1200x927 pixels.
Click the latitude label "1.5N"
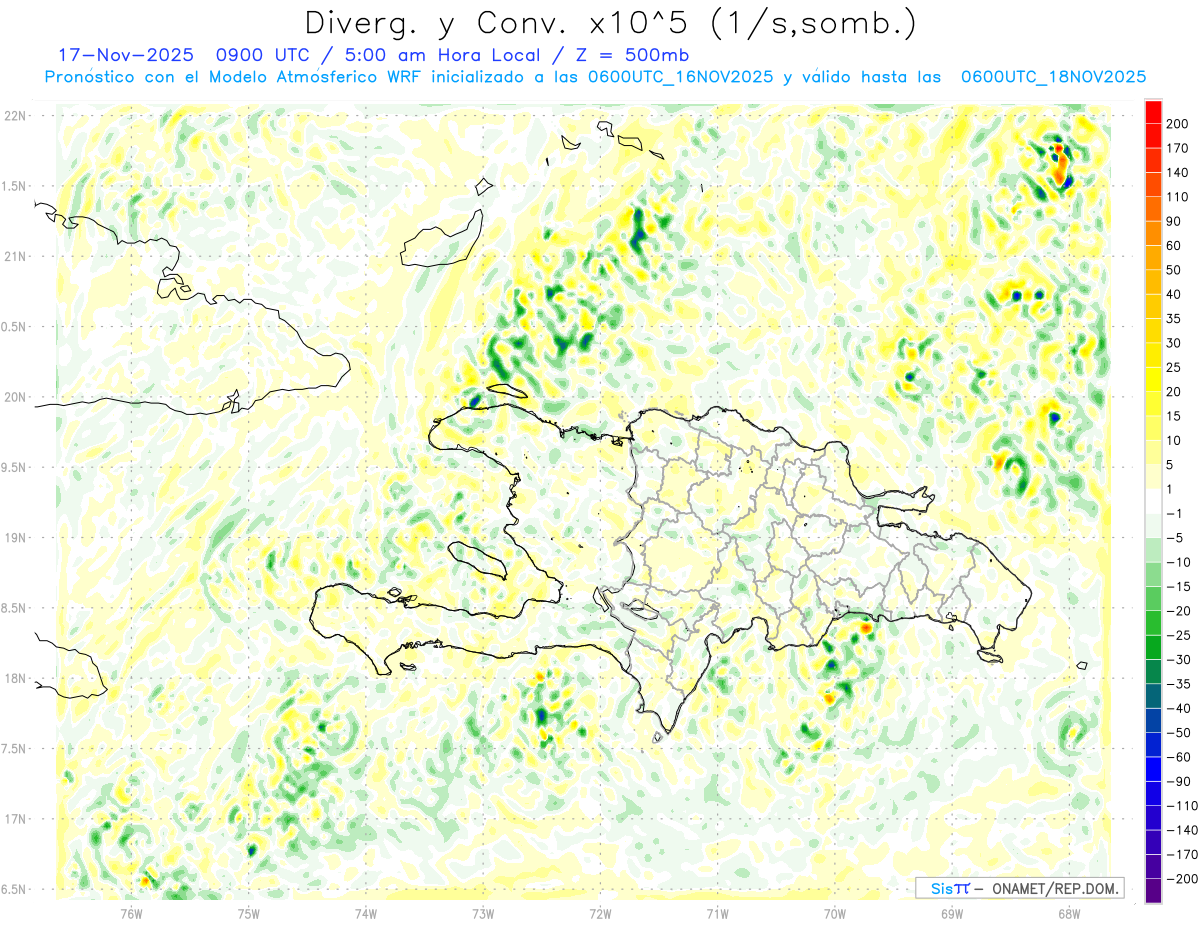click(14, 186)
